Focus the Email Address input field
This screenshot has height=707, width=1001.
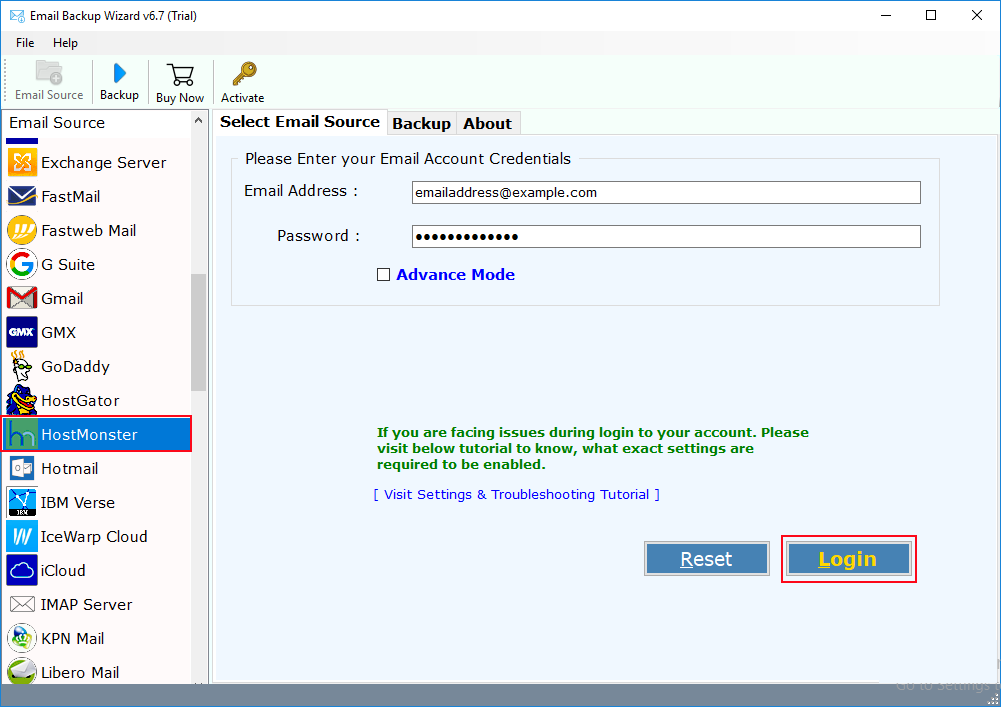point(666,192)
